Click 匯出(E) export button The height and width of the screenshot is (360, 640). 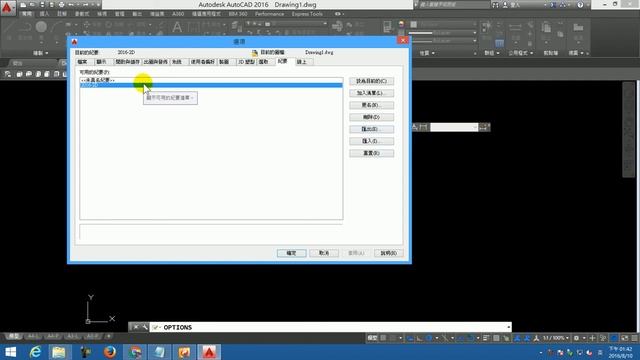point(371,129)
